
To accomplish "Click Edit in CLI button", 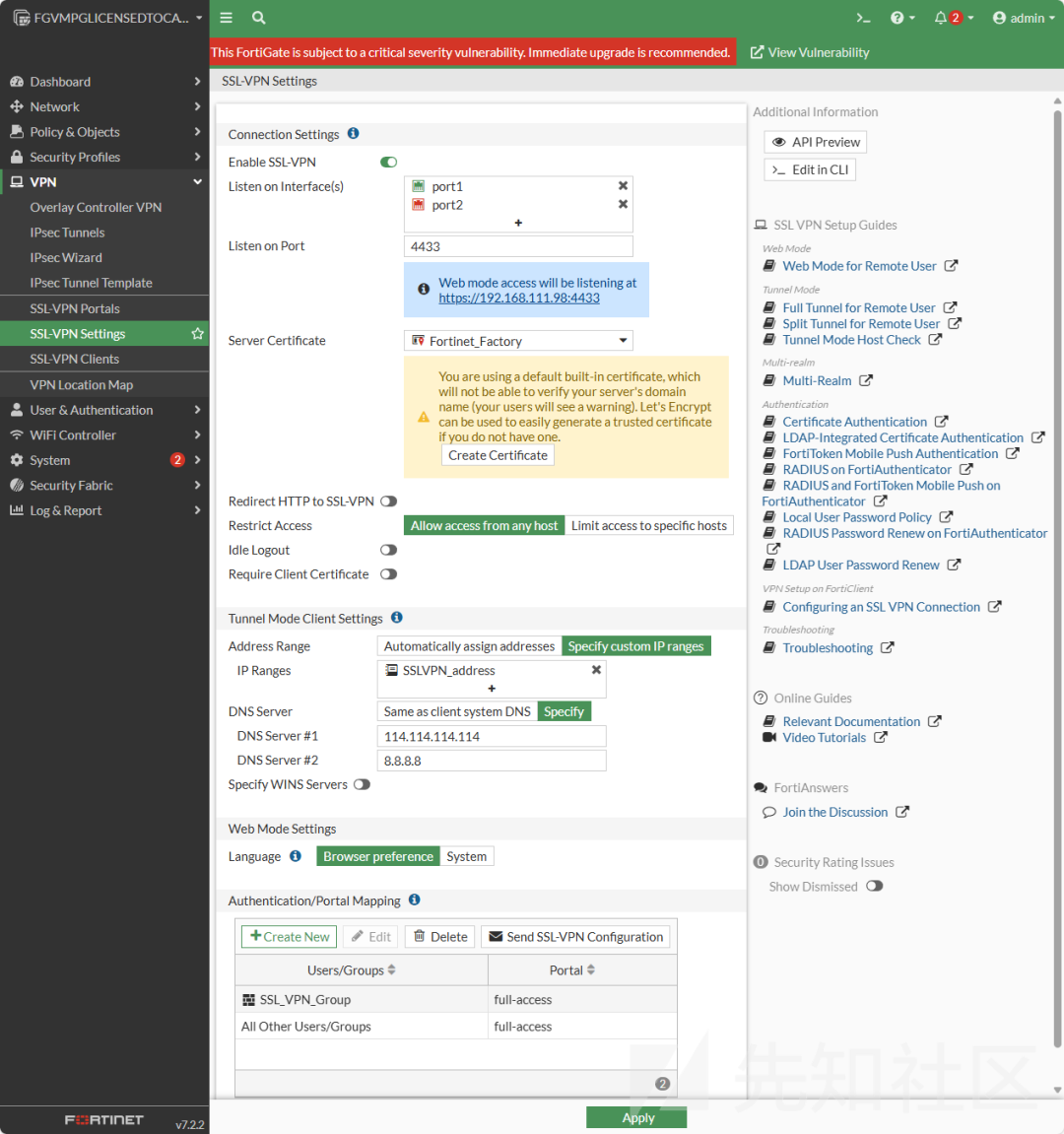I will click(x=810, y=169).
